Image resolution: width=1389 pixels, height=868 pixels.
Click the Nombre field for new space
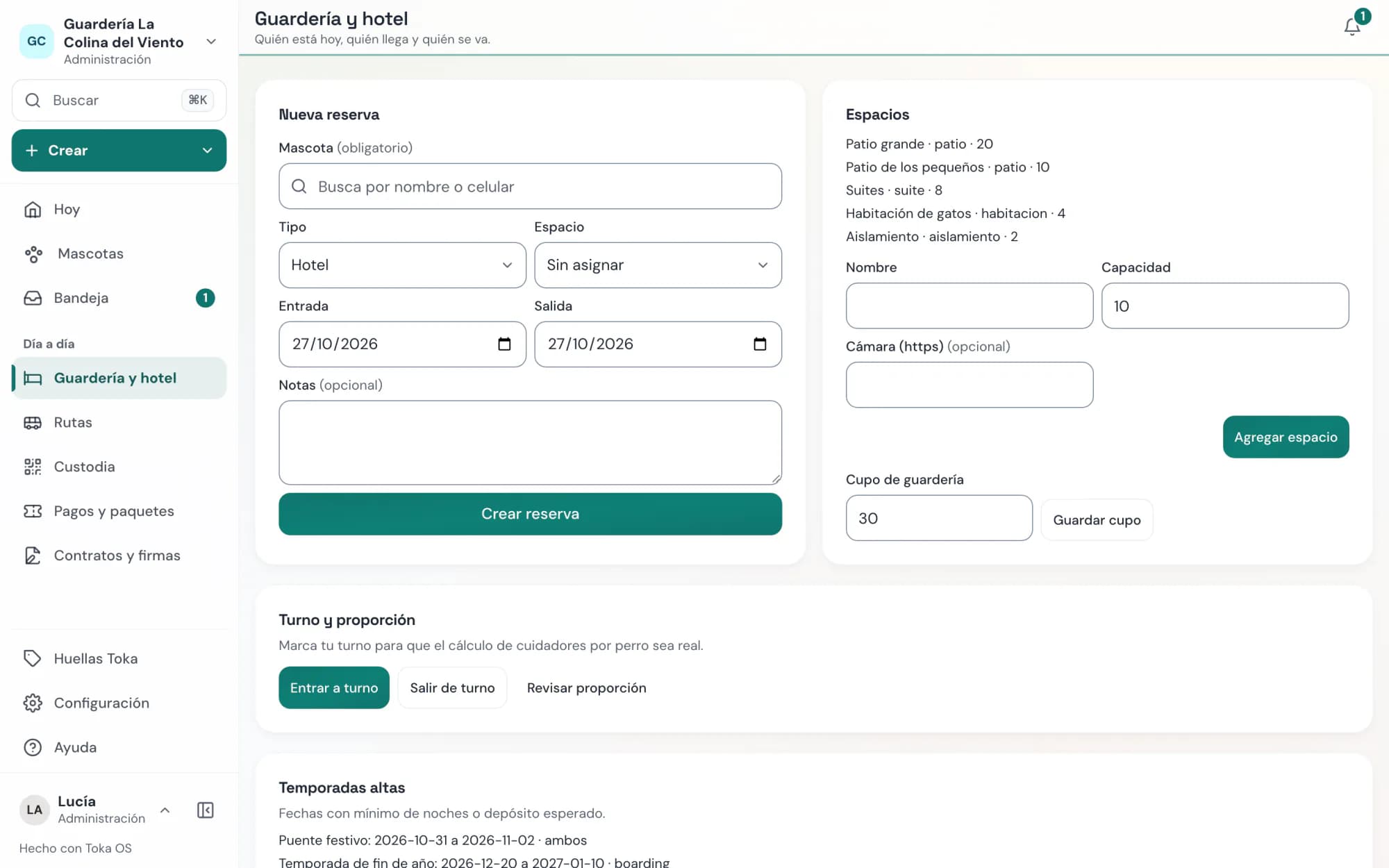coord(969,306)
